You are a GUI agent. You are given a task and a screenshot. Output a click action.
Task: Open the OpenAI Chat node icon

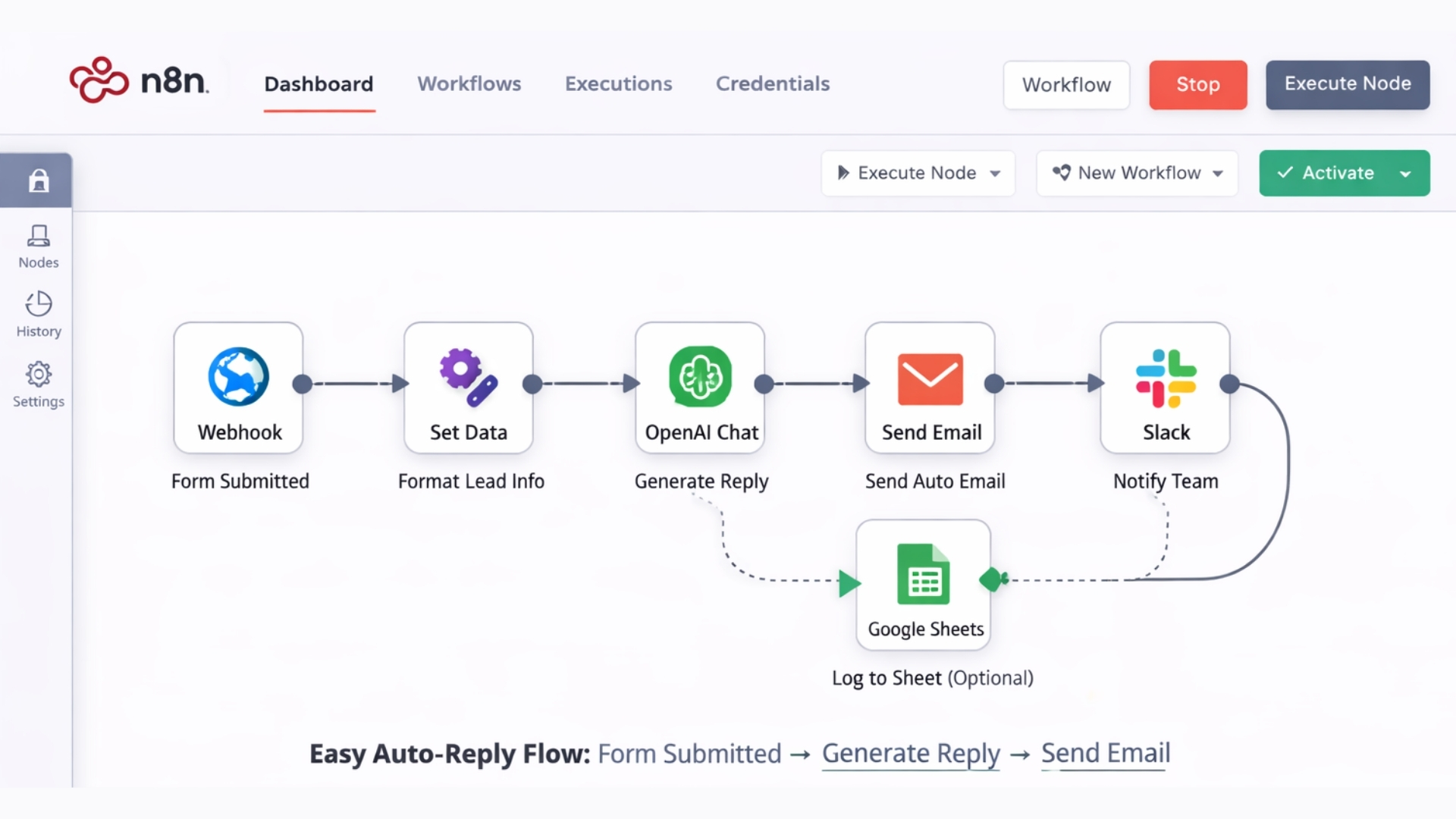[x=700, y=377]
